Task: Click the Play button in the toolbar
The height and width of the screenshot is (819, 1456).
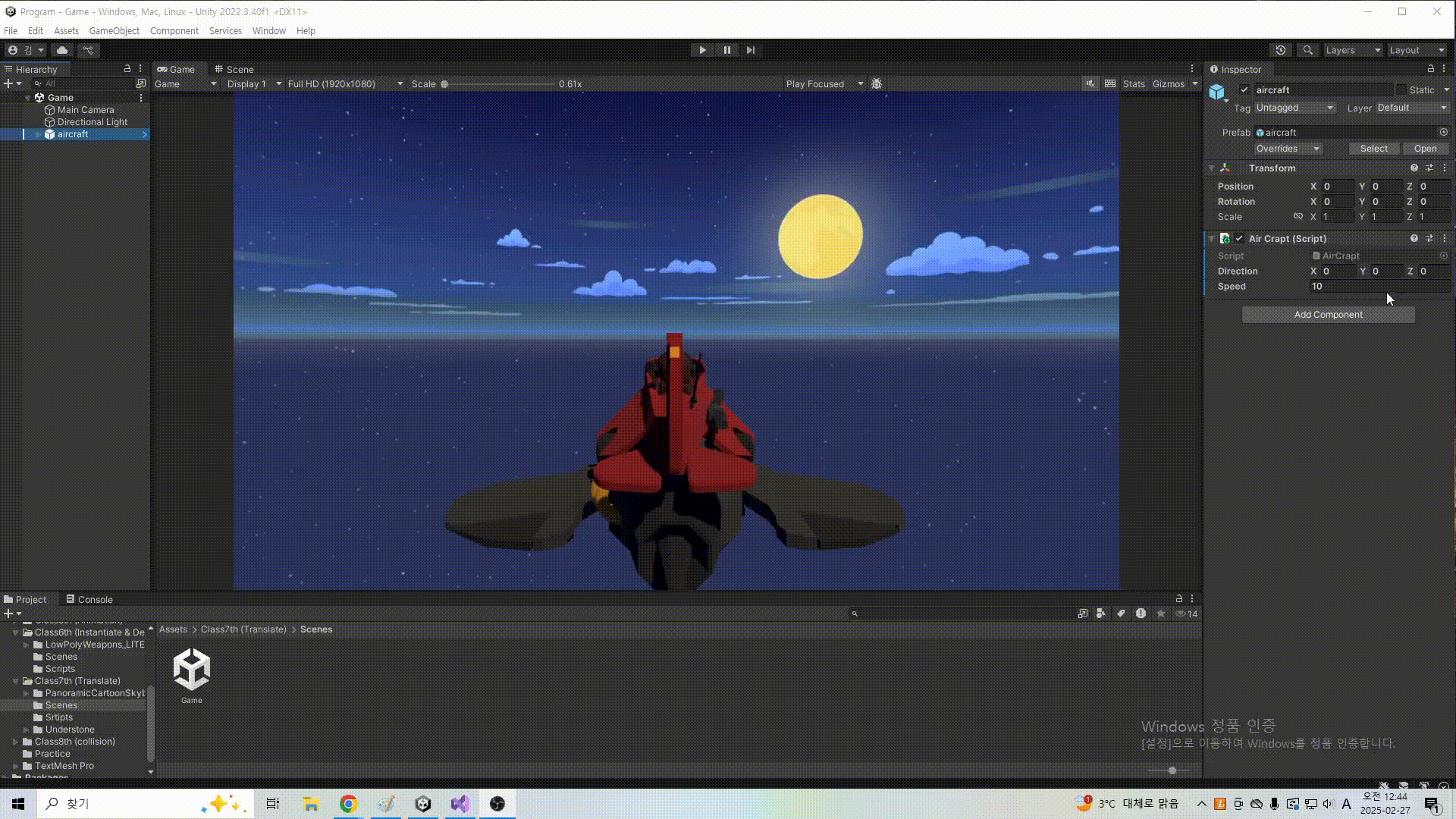Action: [702, 50]
